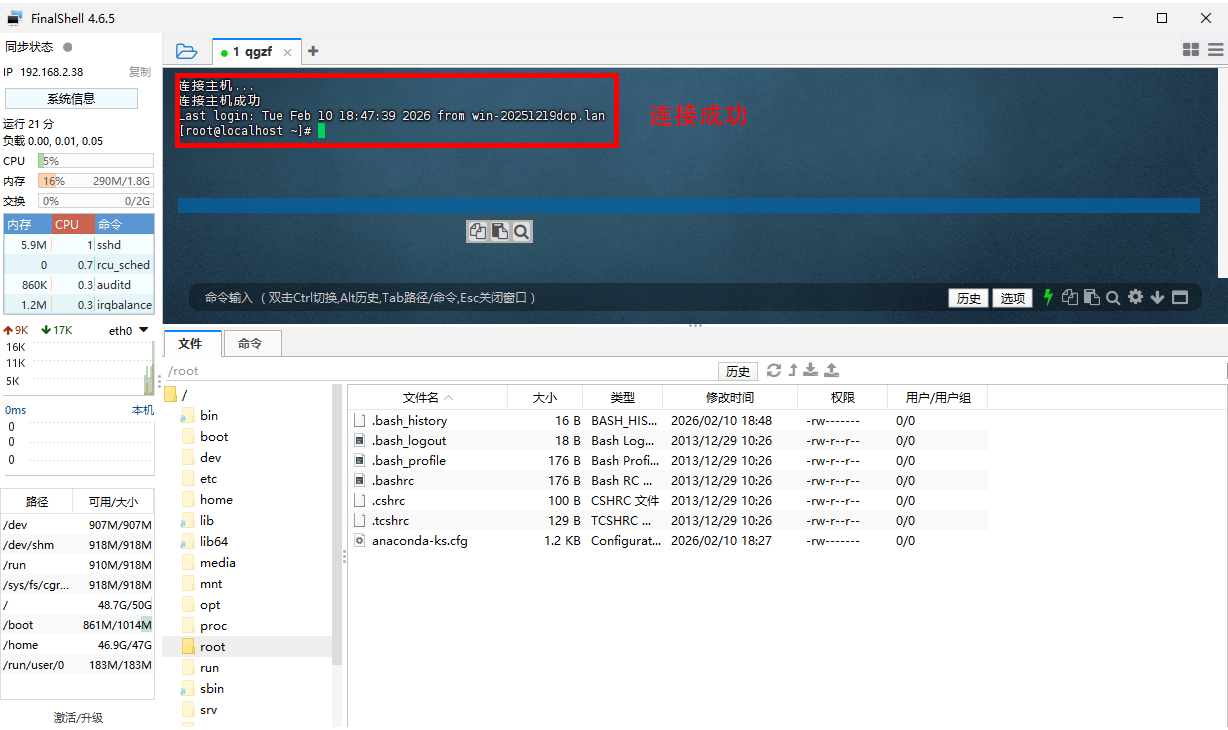Add a new session tab with plus

(x=313, y=51)
